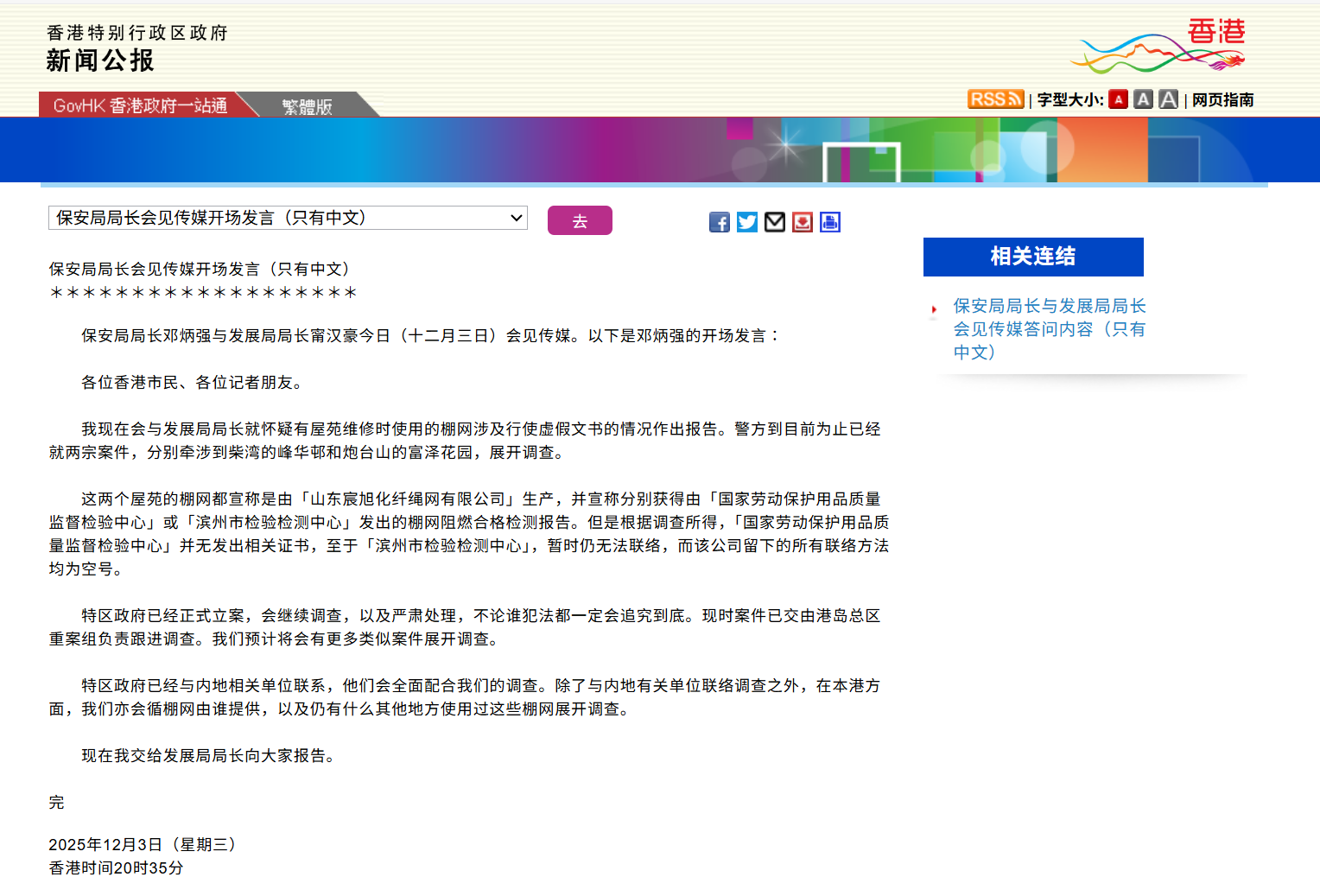Click the 新闻公报 site title

coord(100,60)
